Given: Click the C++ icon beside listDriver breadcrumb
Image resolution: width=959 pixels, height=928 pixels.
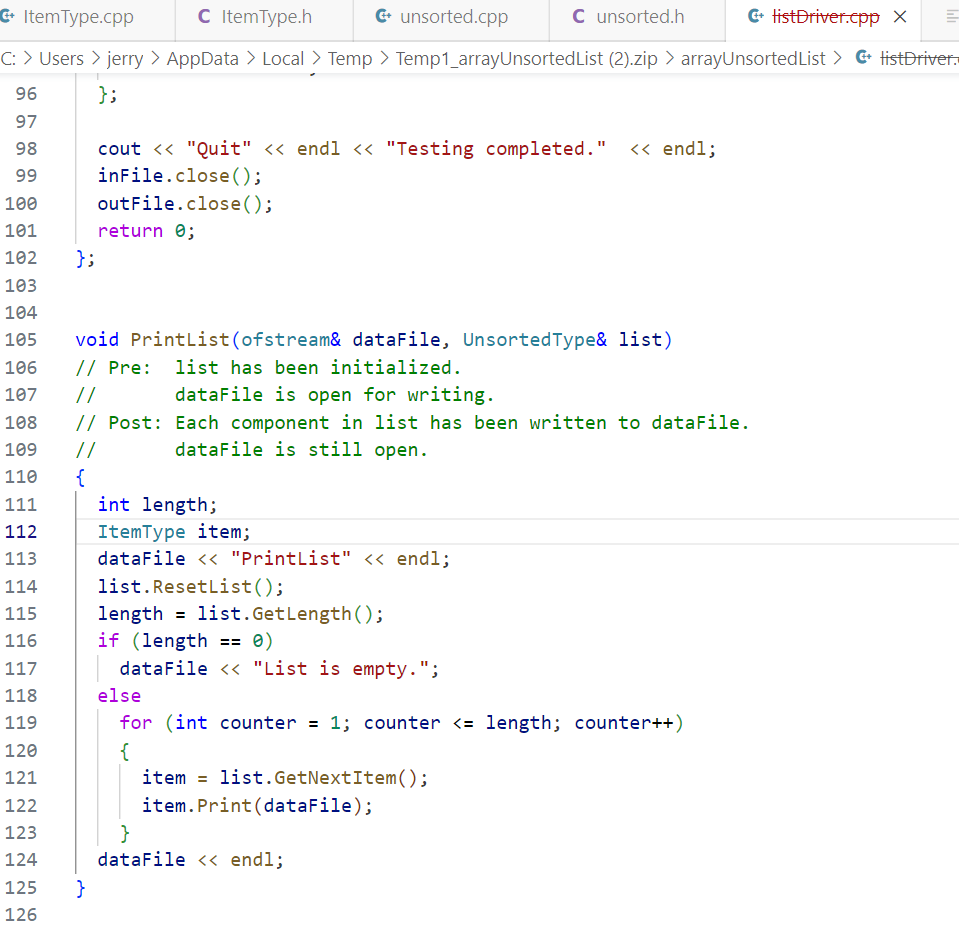Looking at the screenshot, I should [x=862, y=58].
